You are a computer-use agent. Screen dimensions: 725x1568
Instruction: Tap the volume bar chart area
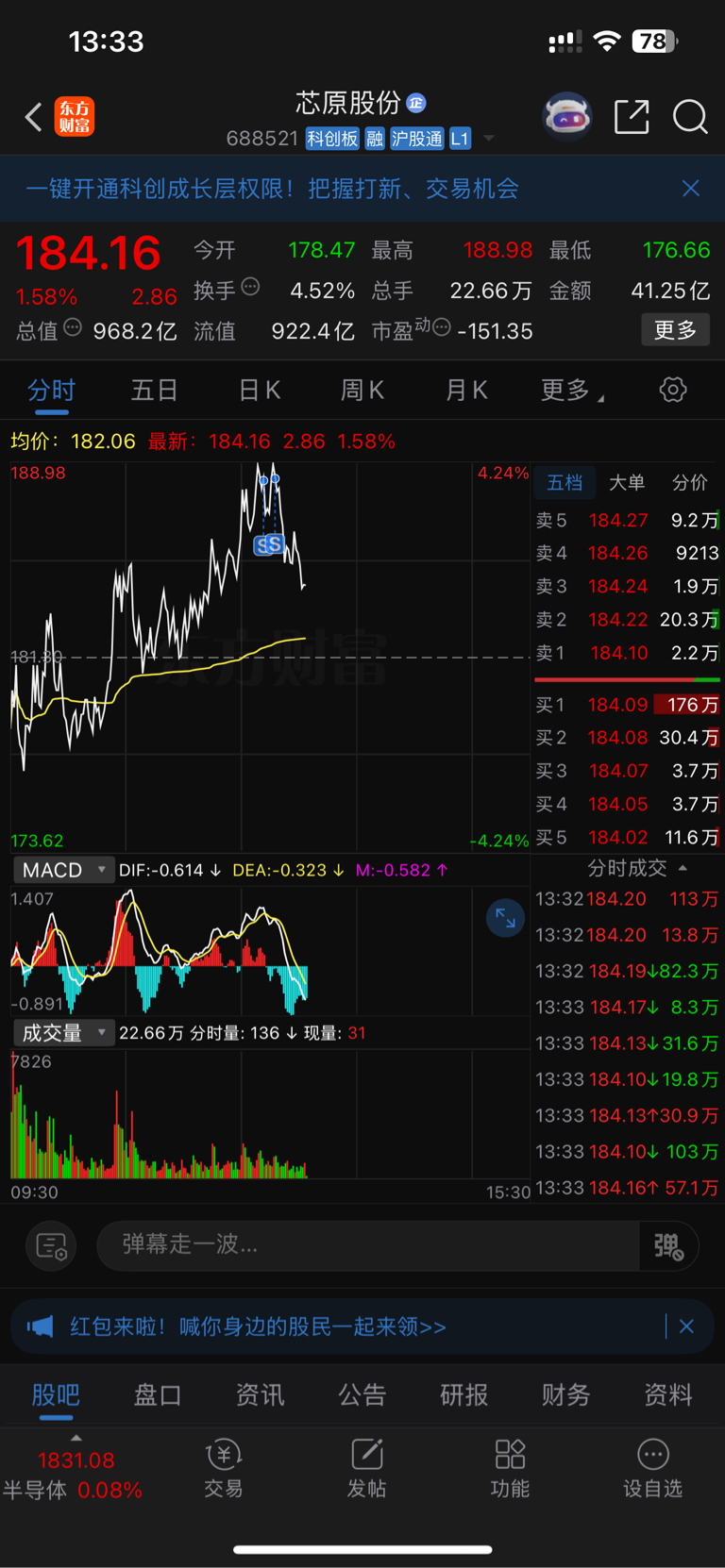(270, 1115)
